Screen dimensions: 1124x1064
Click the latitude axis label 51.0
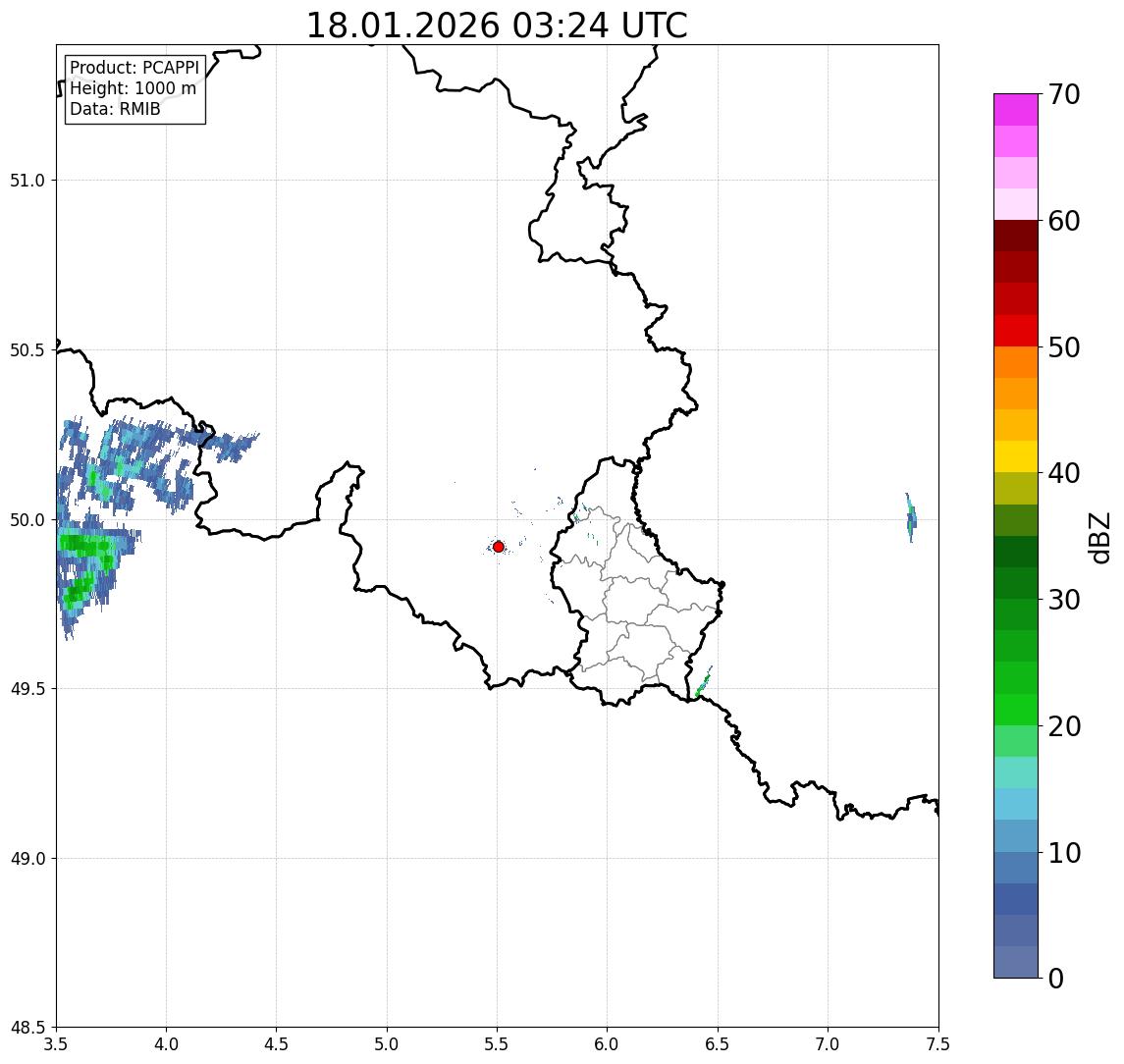coord(27,181)
